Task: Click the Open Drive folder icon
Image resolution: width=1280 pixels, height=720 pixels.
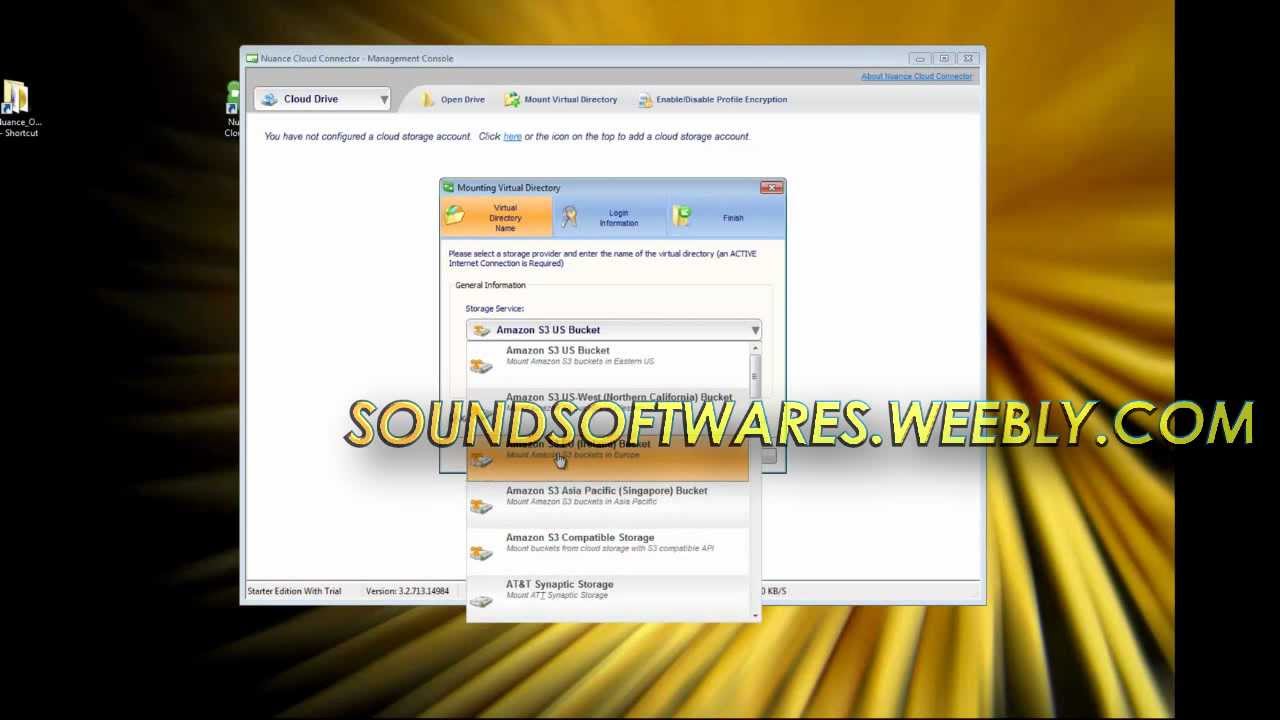Action: click(x=428, y=99)
